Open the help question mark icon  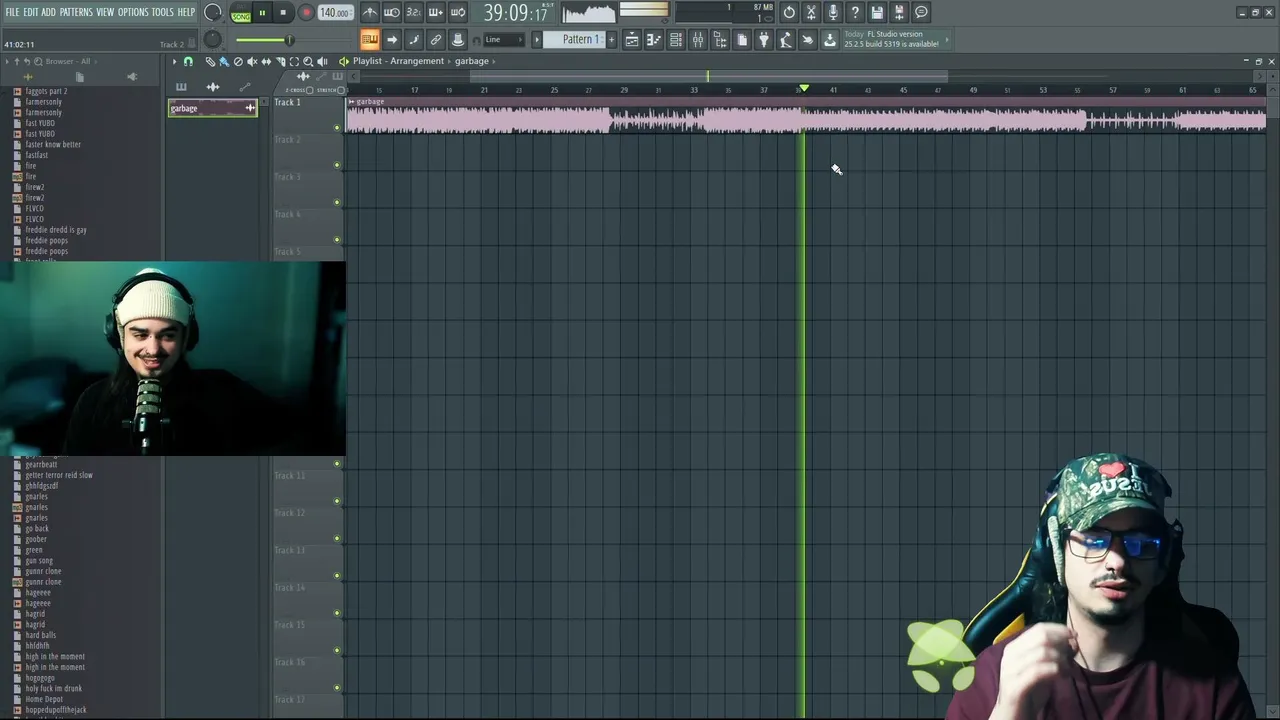[855, 13]
